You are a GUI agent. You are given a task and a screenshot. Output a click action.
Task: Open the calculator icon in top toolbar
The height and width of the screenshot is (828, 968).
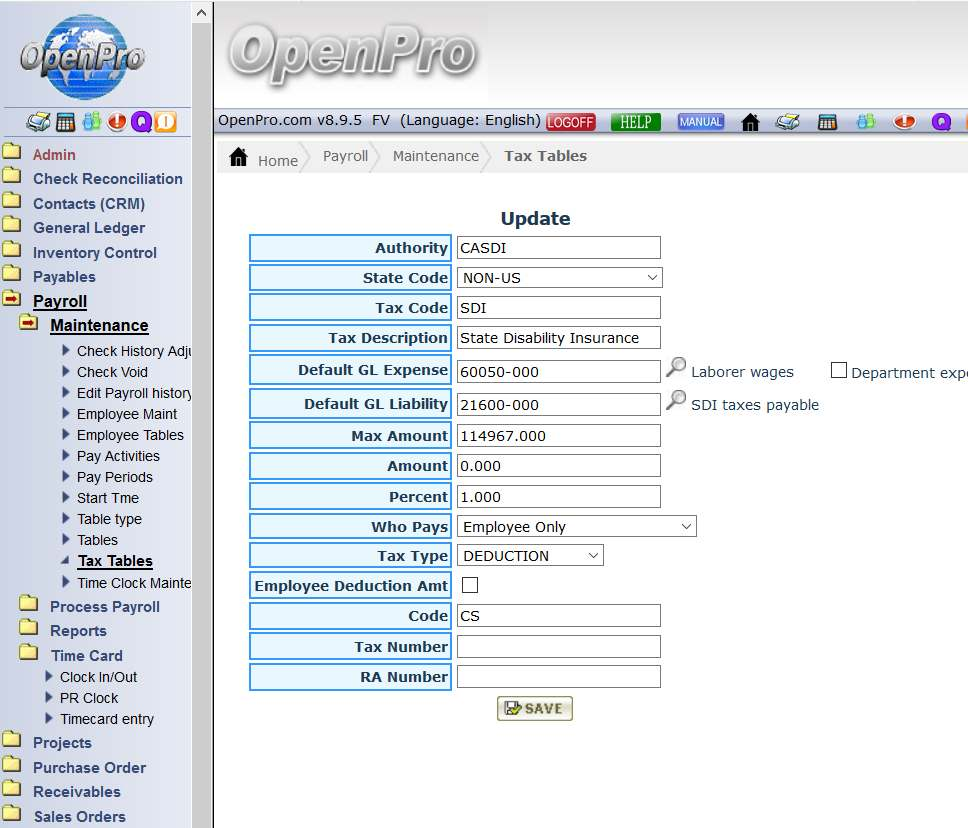click(827, 122)
